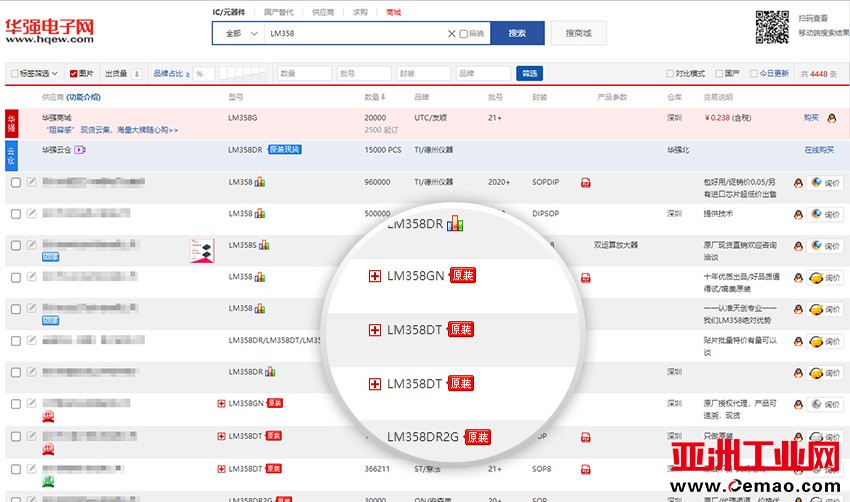Screen dimensions: 850x502
Task: Open chart icon beside LM358S
Action: [264, 245]
